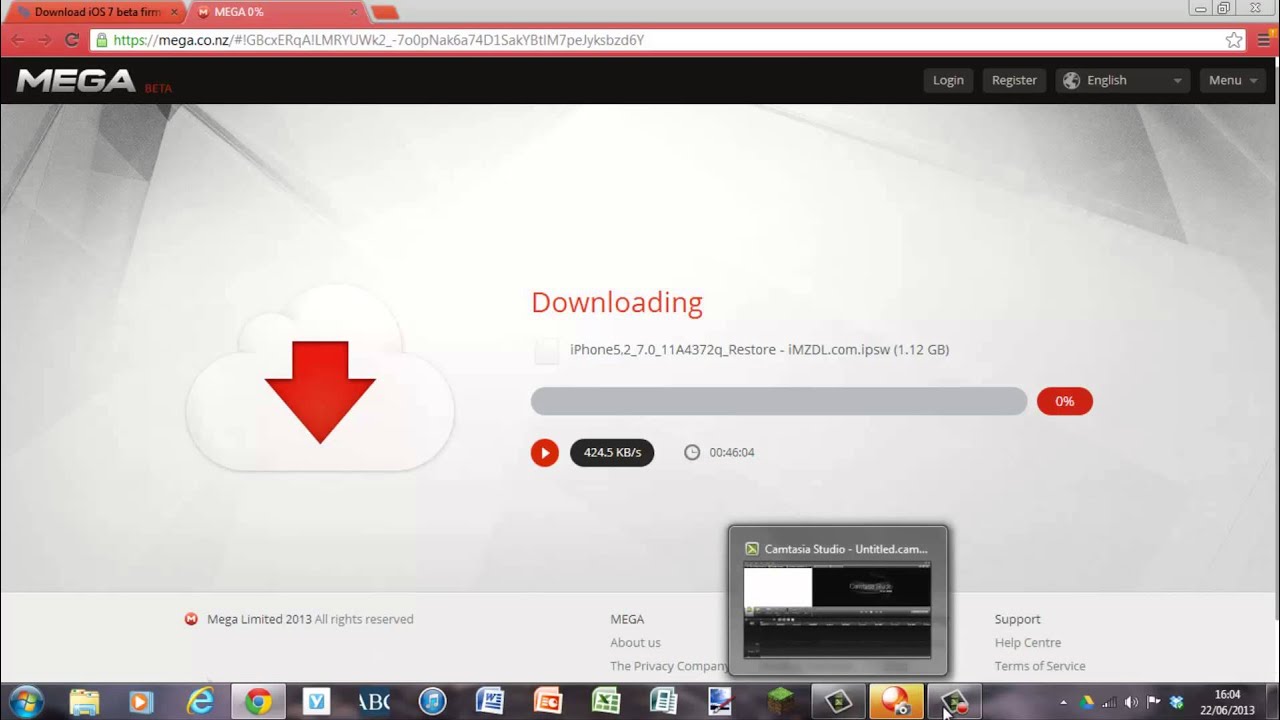Viewport: 1280px width, 720px height.
Task: Click the green HTTPS padlock icon
Action: (x=100, y=40)
